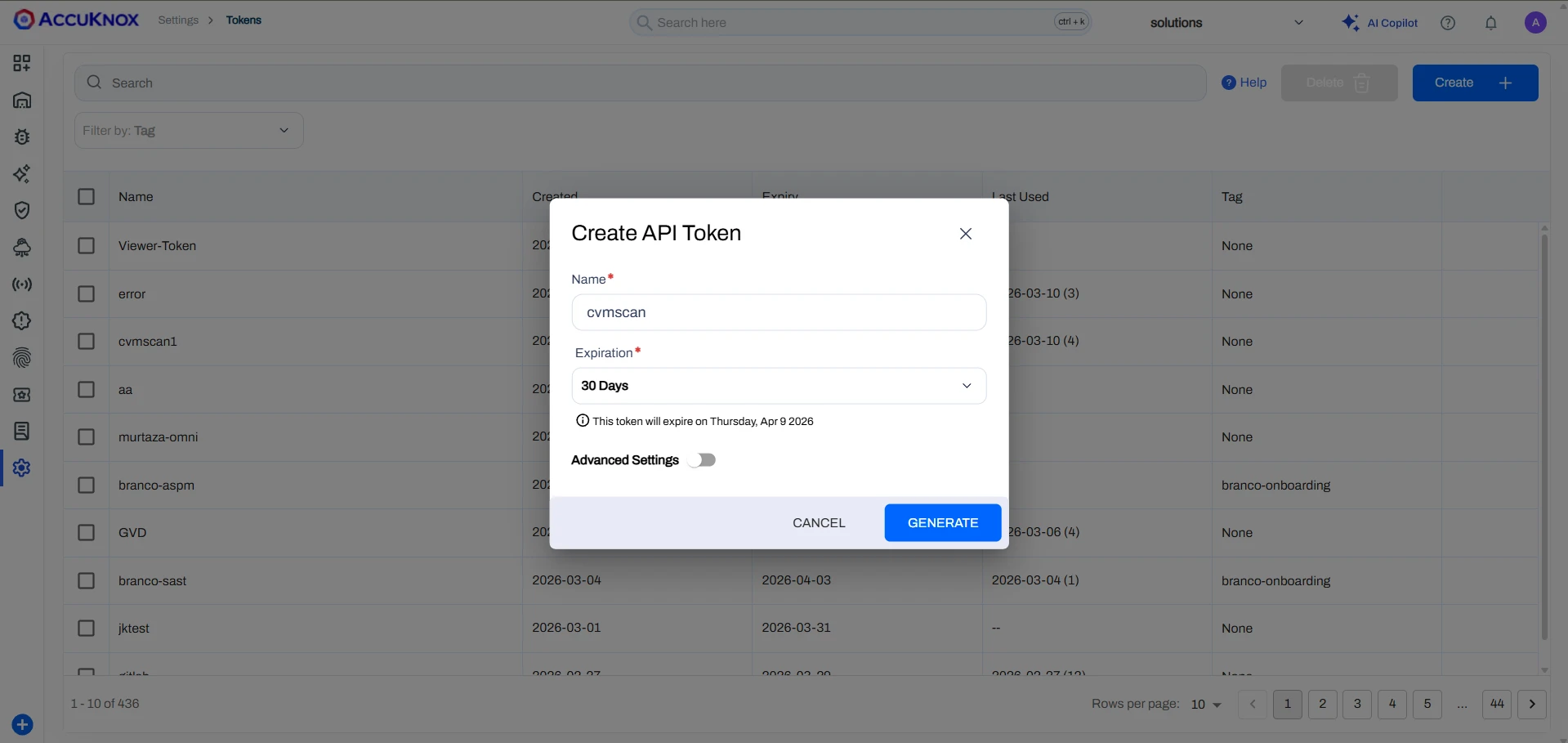
Task: Select the header checkbox above the token list
Action: 86,196
